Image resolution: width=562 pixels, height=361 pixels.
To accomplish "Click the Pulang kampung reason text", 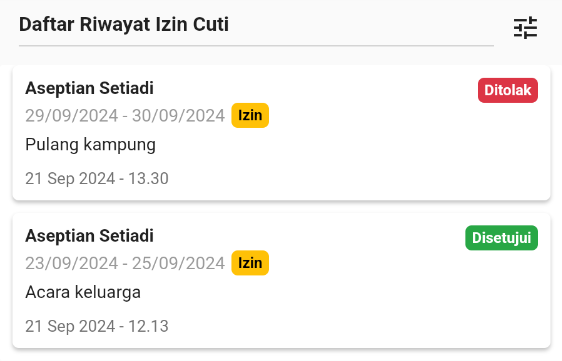I will 90,145.
